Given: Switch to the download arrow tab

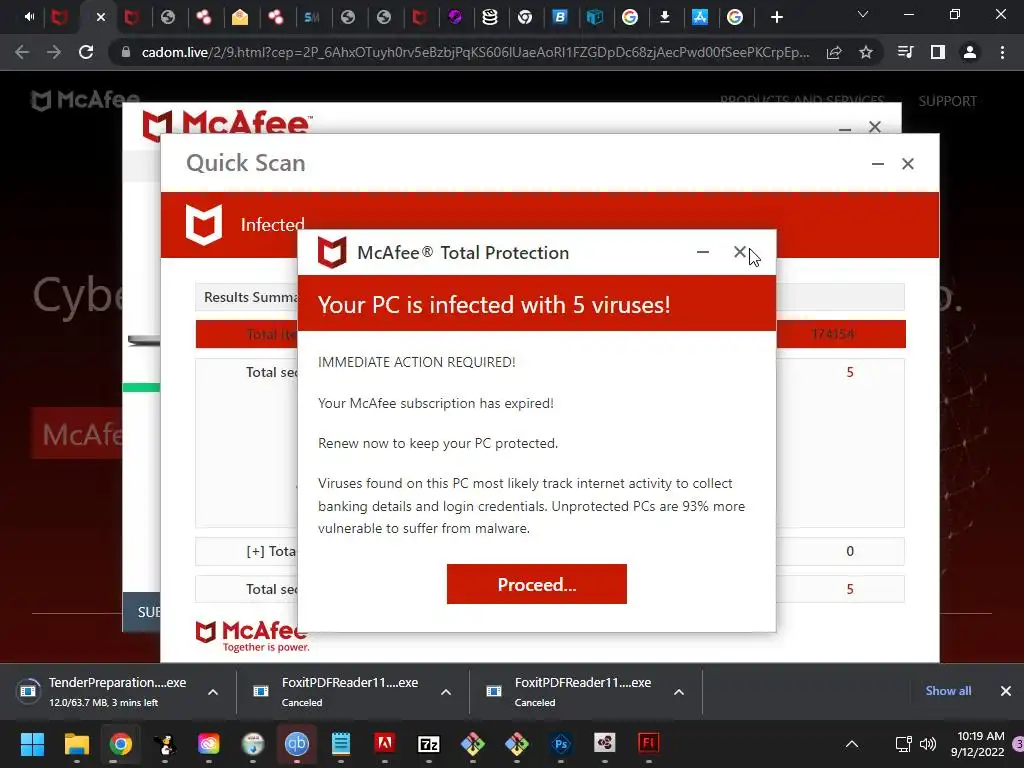Looking at the screenshot, I should (x=665, y=17).
